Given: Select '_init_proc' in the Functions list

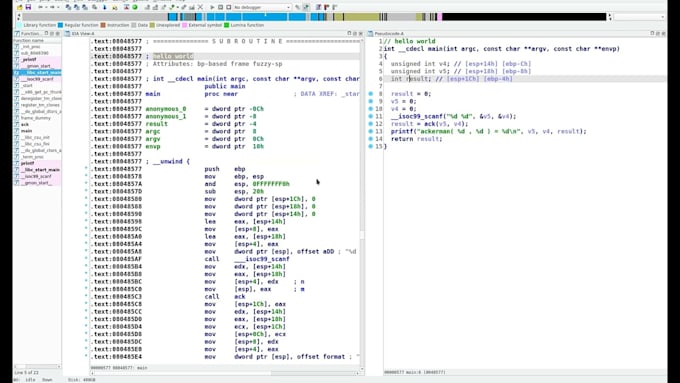Looking at the screenshot, I should coord(31,46).
